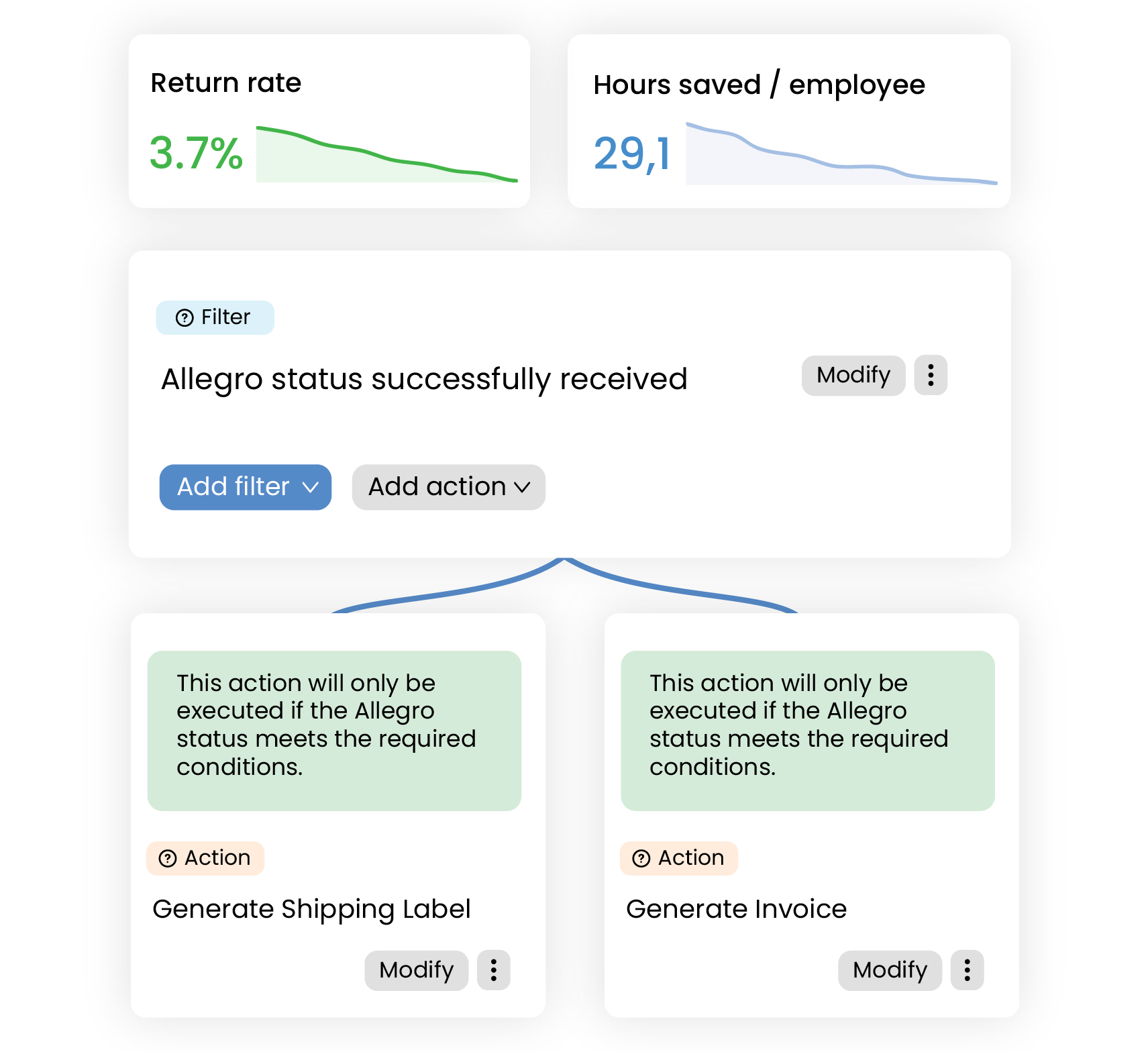
Task: Click Modify on the Allegro status filter
Action: pyautogui.click(x=853, y=376)
